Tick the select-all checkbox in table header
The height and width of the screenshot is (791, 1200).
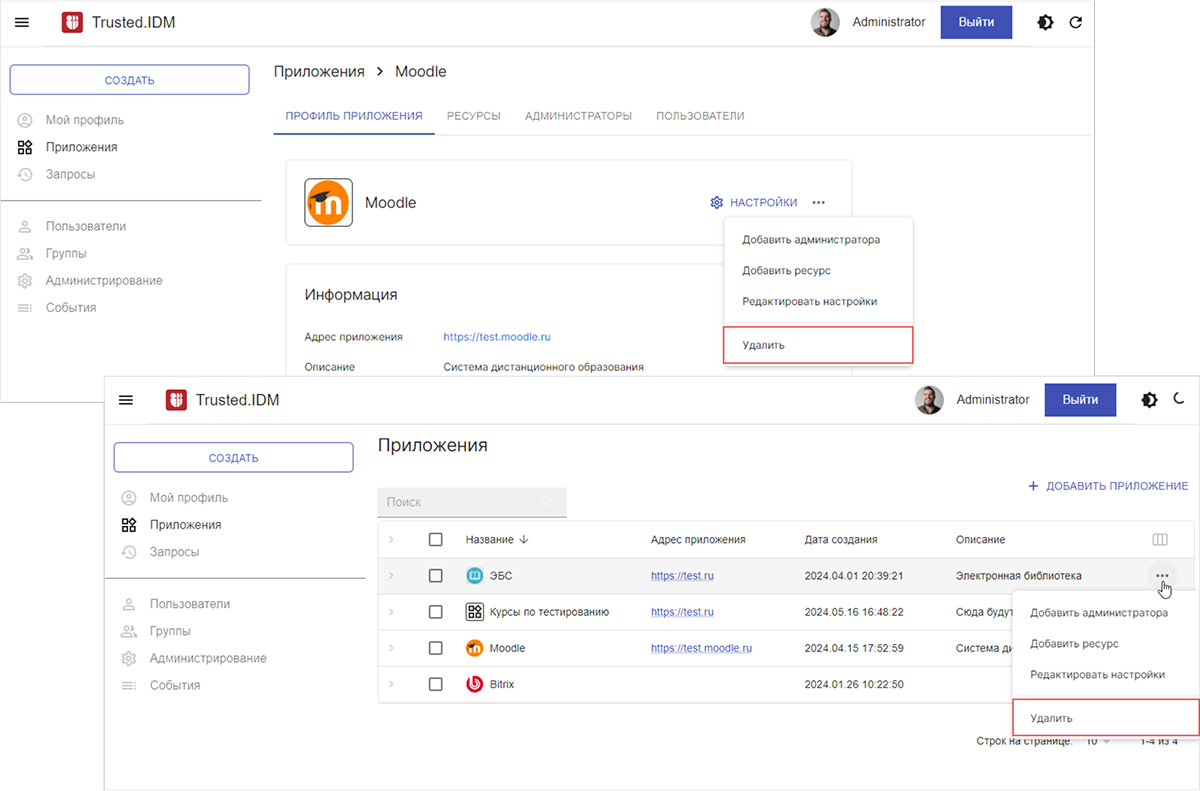click(435, 540)
